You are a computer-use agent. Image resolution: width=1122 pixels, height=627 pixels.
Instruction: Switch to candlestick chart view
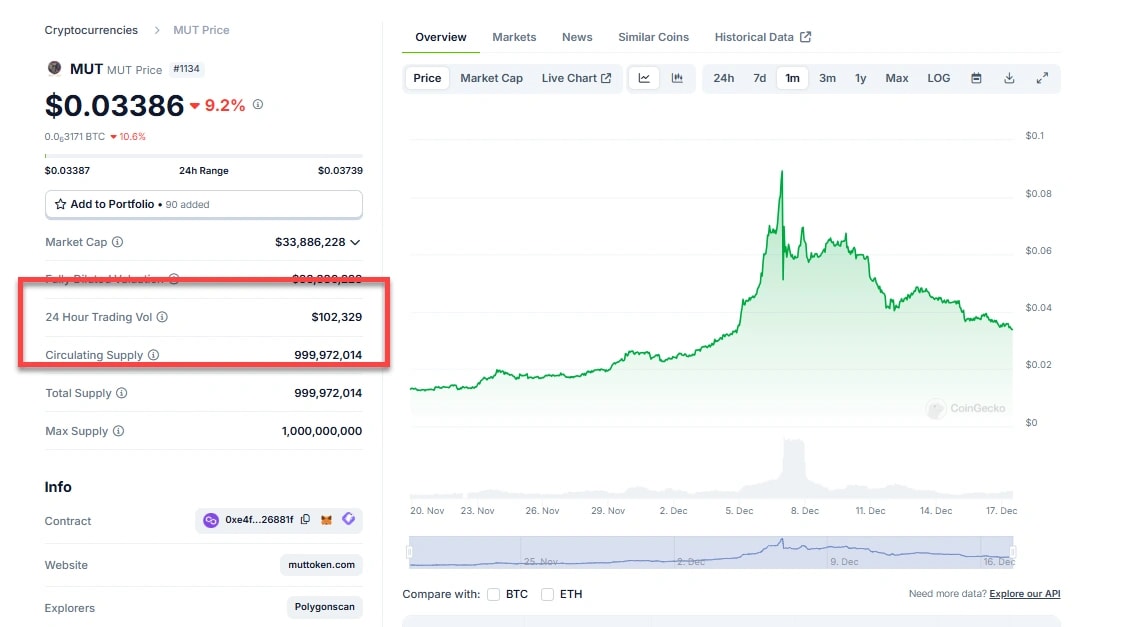click(677, 78)
